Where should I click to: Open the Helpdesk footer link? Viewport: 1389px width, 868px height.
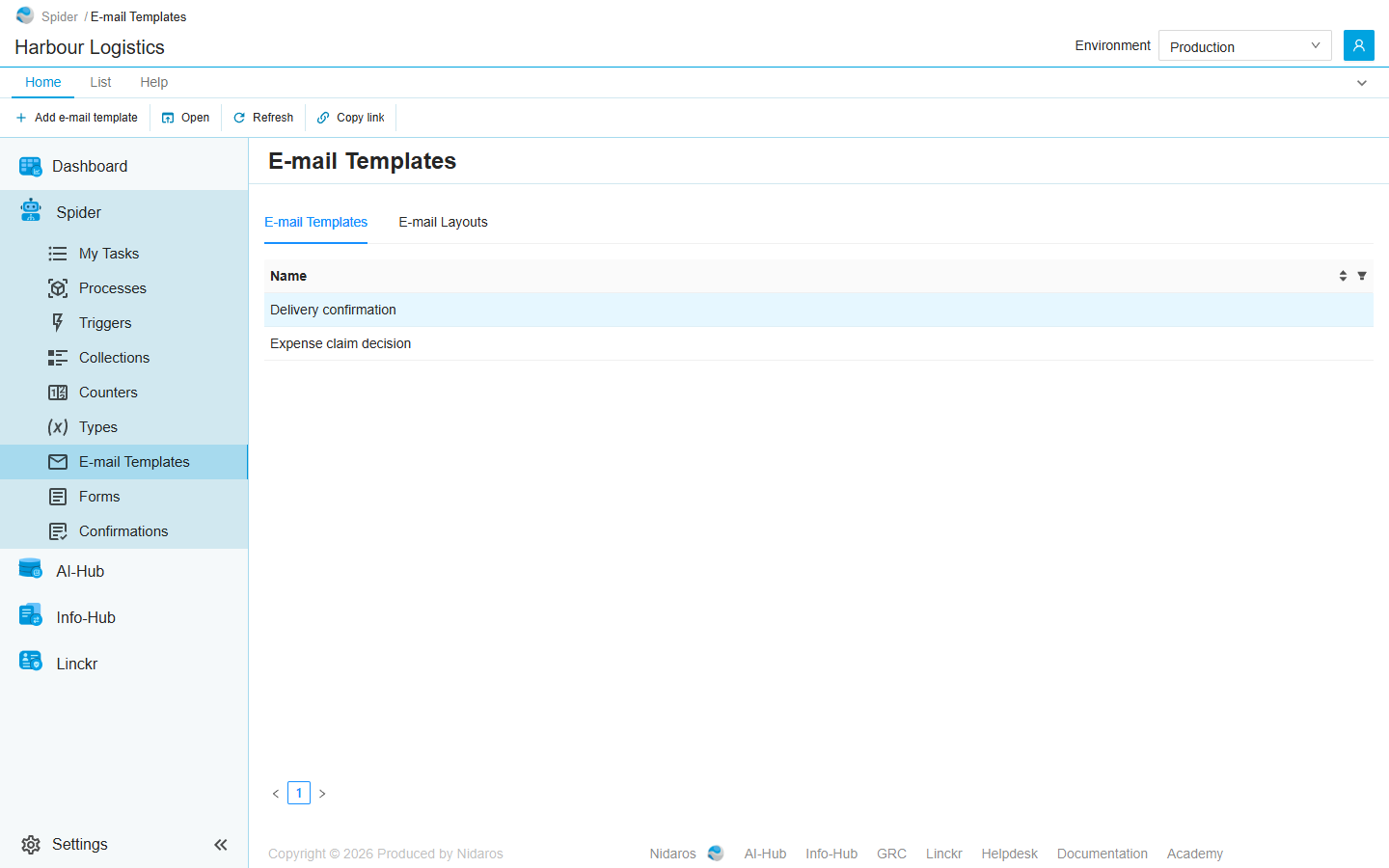click(x=1010, y=854)
